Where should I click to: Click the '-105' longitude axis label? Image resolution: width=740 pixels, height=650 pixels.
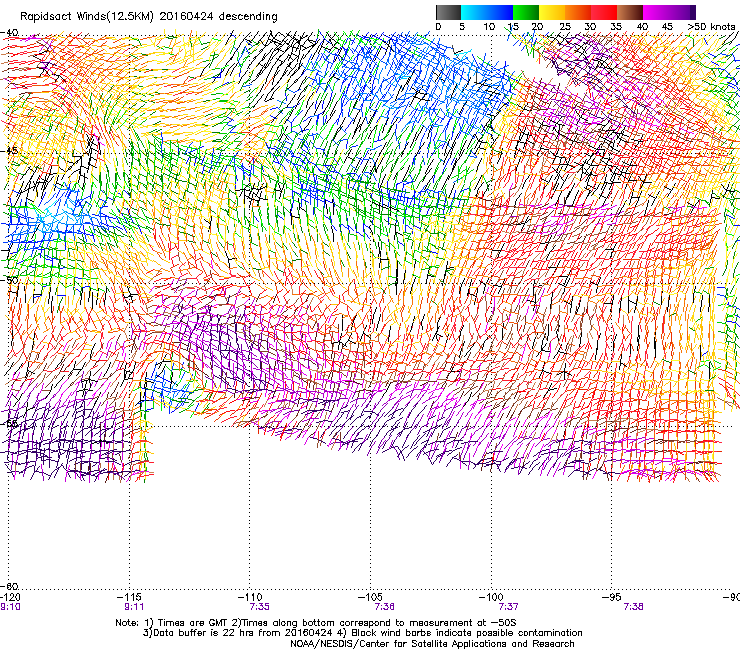click(370, 598)
